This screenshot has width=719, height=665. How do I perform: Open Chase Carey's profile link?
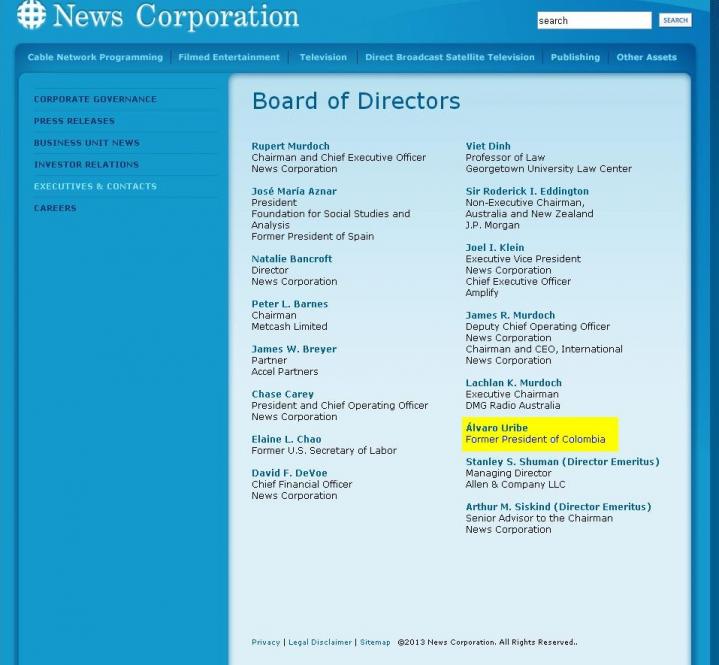[282, 394]
